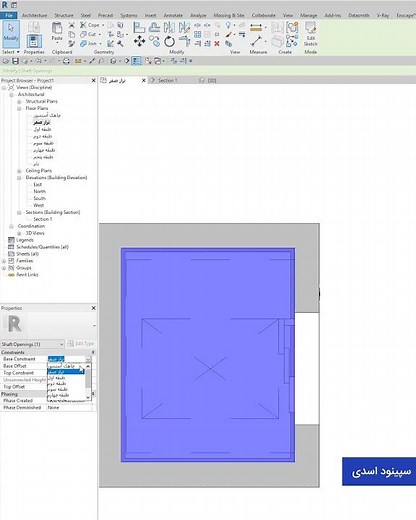Select the Mirror Pick Axis tool
This screenshot has width=416, height=520.
[x=169, y=27]
